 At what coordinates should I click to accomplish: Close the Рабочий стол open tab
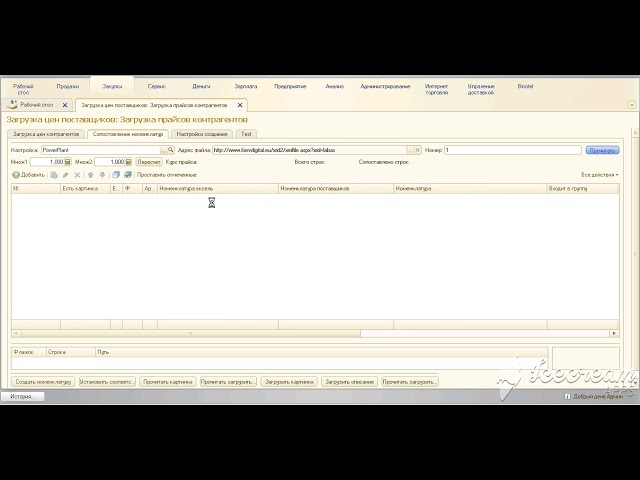[x=65, y=105]
